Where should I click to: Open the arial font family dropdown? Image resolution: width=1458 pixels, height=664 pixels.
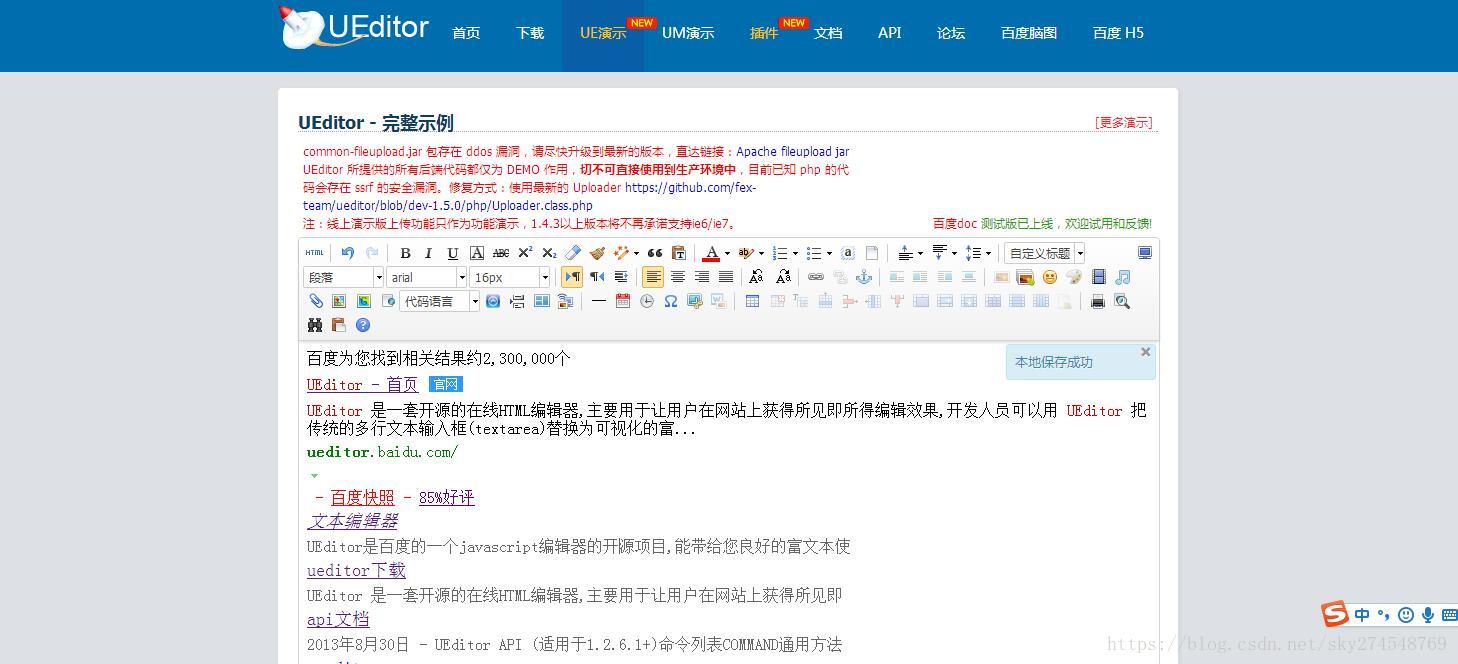coord(427,277)
